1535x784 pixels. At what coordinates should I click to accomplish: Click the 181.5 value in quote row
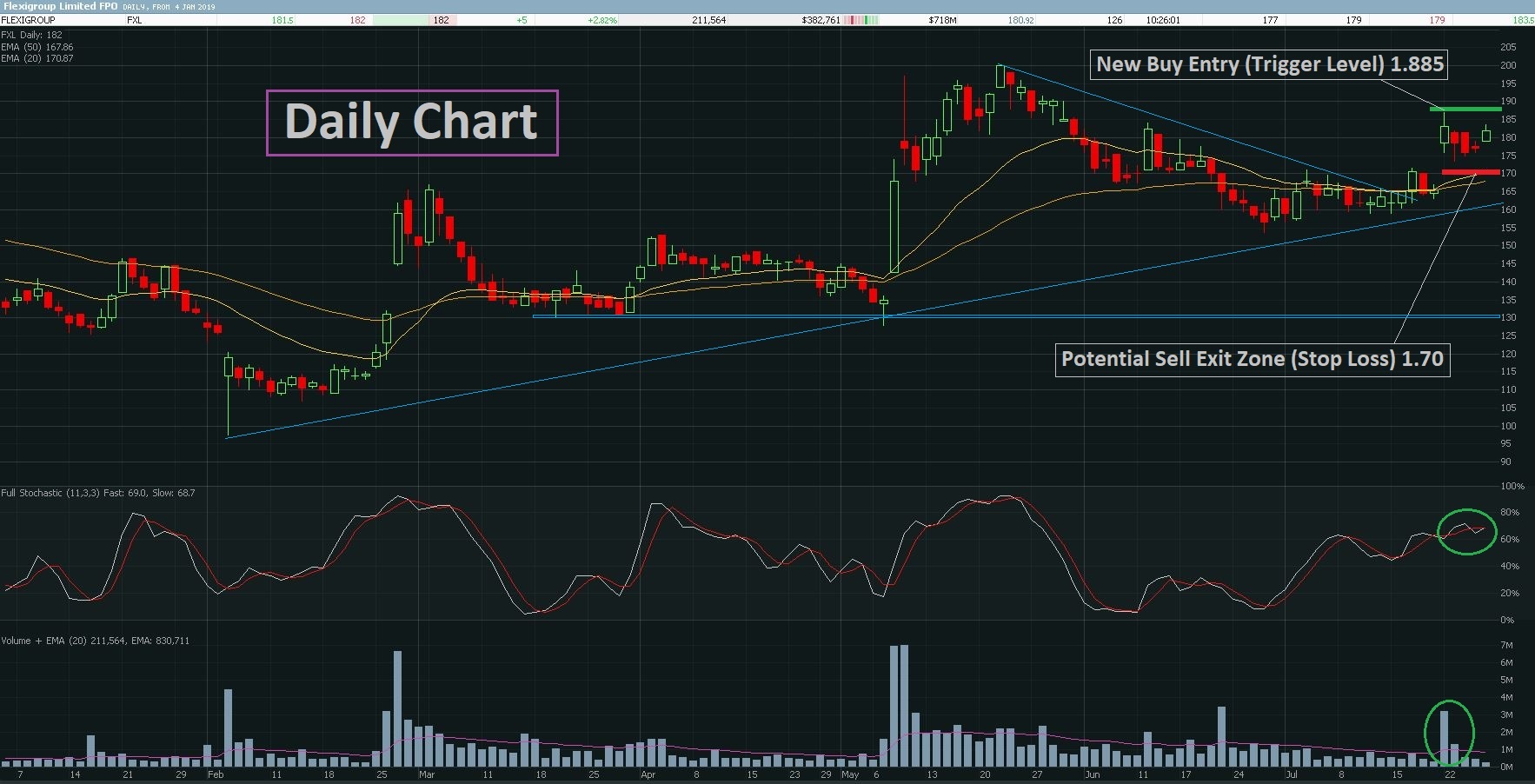point(282,20)
